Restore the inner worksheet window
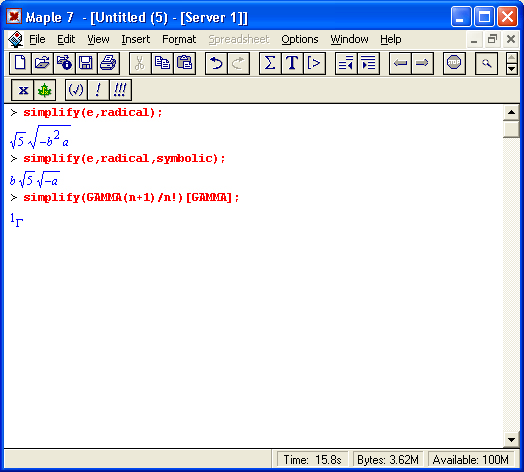Image resolution: width=524 pixels, height=472 pixels. coord(492,39)
